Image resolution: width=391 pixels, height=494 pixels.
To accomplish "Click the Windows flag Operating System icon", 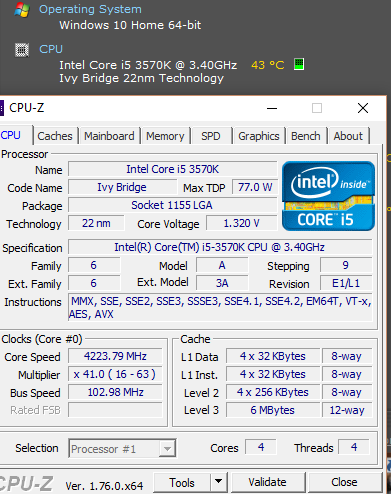I will (22, 10).
